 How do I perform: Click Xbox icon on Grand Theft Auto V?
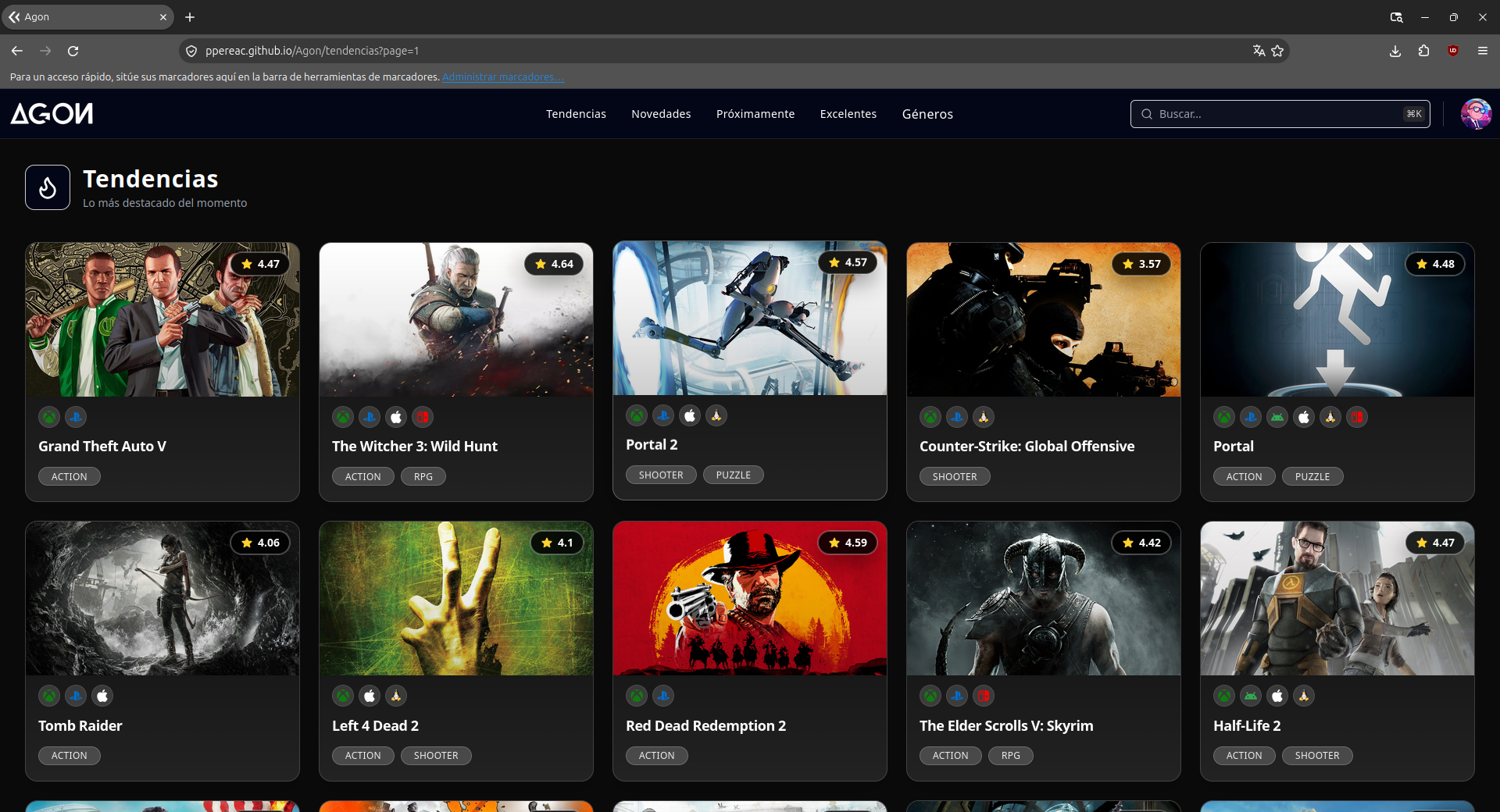tap(49, 417)
